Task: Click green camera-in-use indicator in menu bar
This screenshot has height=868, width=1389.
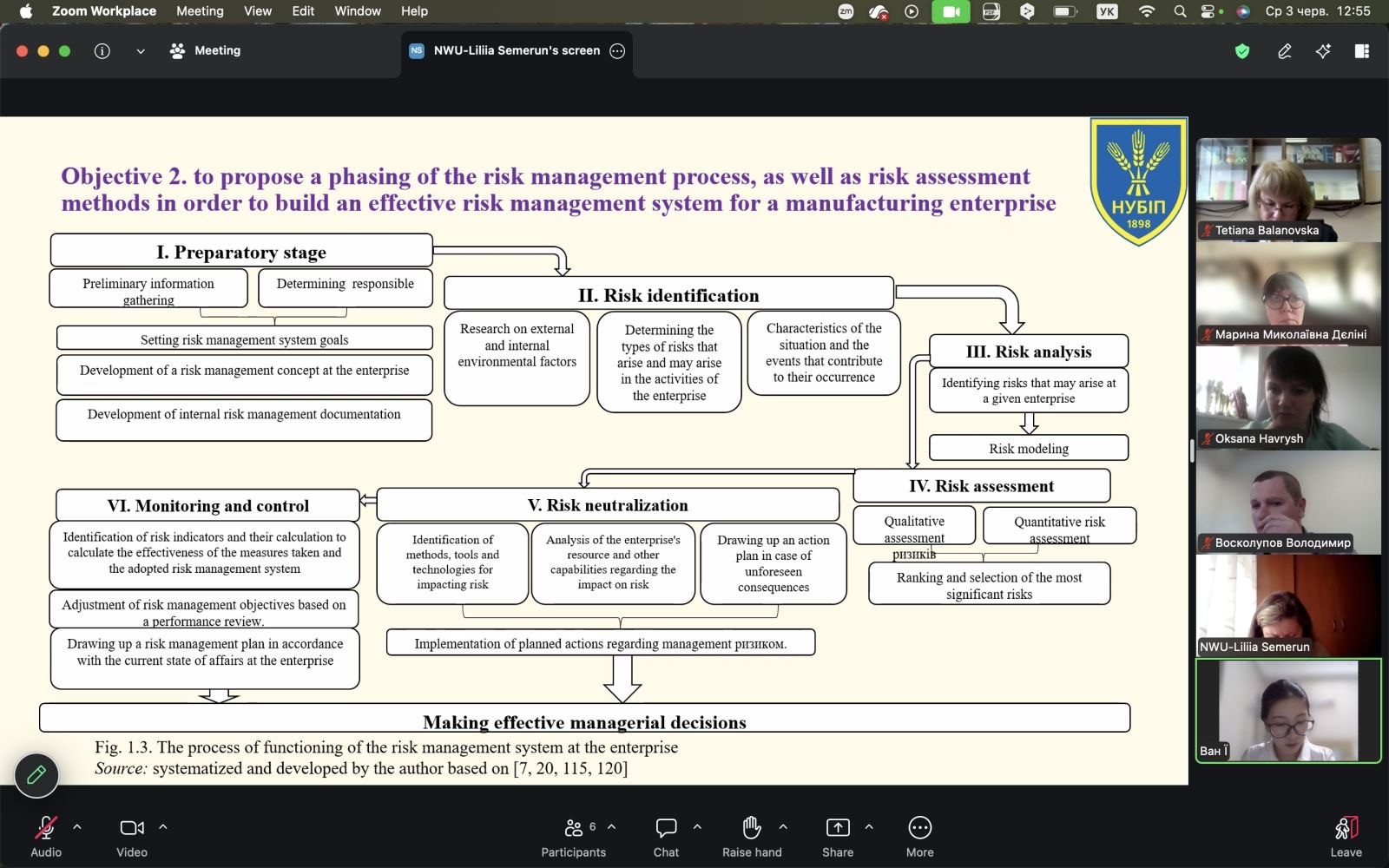Action: click(951, 11)
